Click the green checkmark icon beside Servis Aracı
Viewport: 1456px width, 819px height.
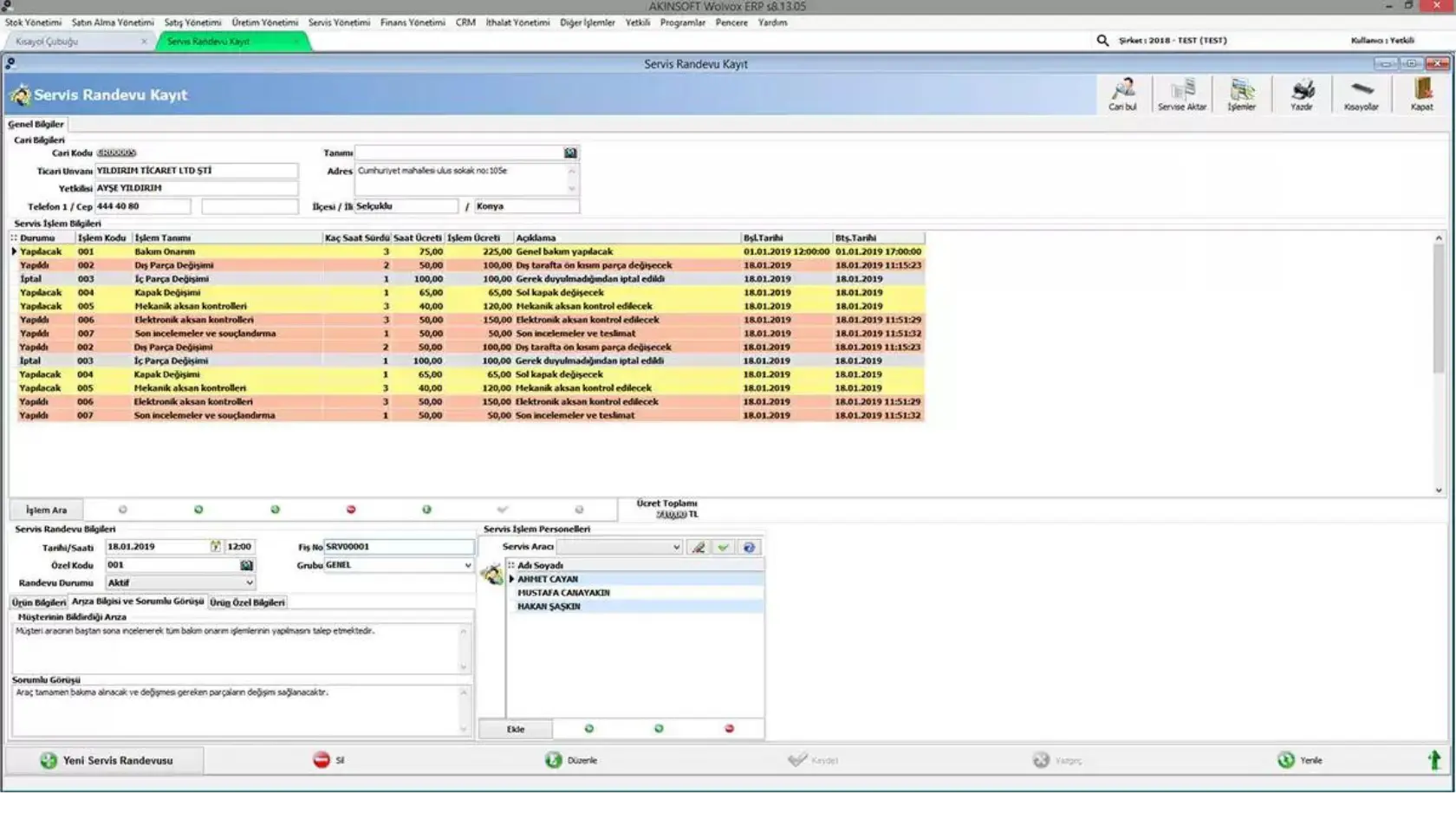(x=723, y=548)
